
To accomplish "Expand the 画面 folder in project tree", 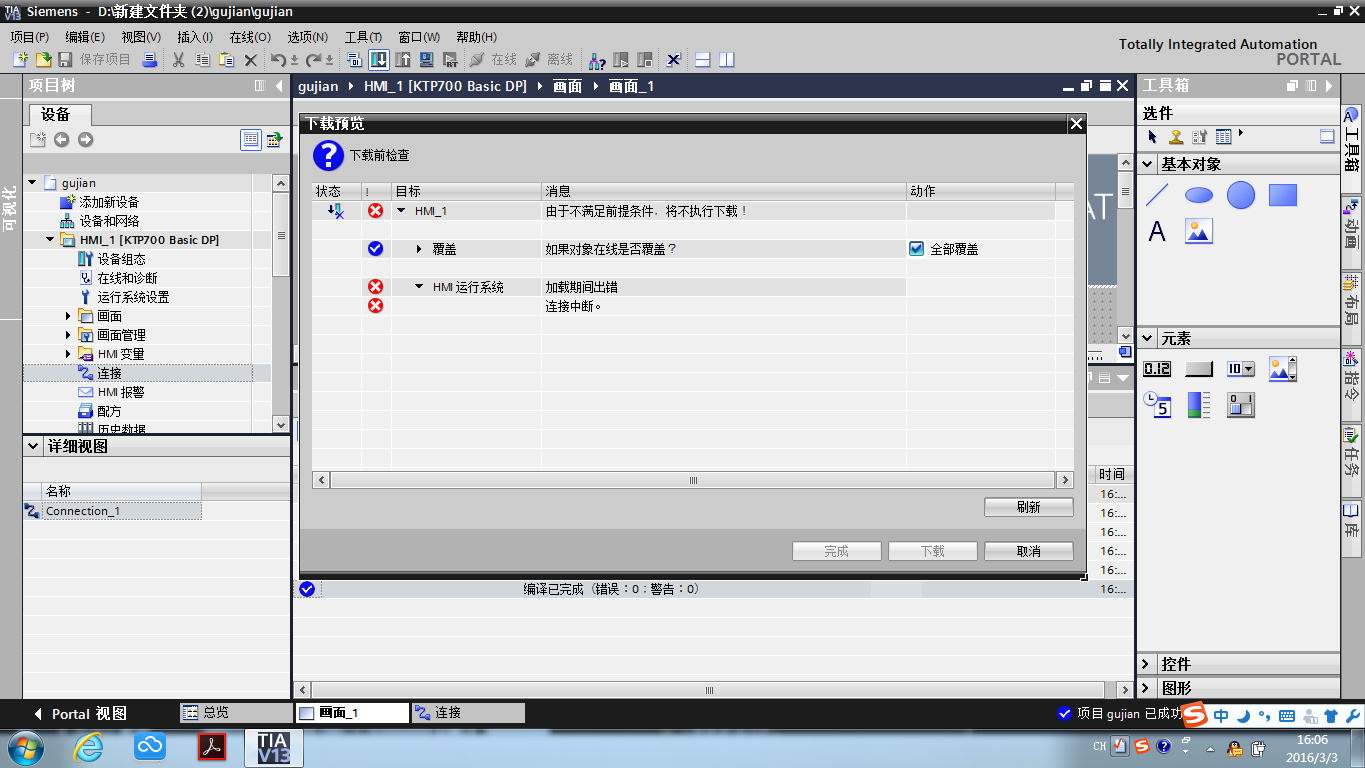I will [x=68, y=316].
